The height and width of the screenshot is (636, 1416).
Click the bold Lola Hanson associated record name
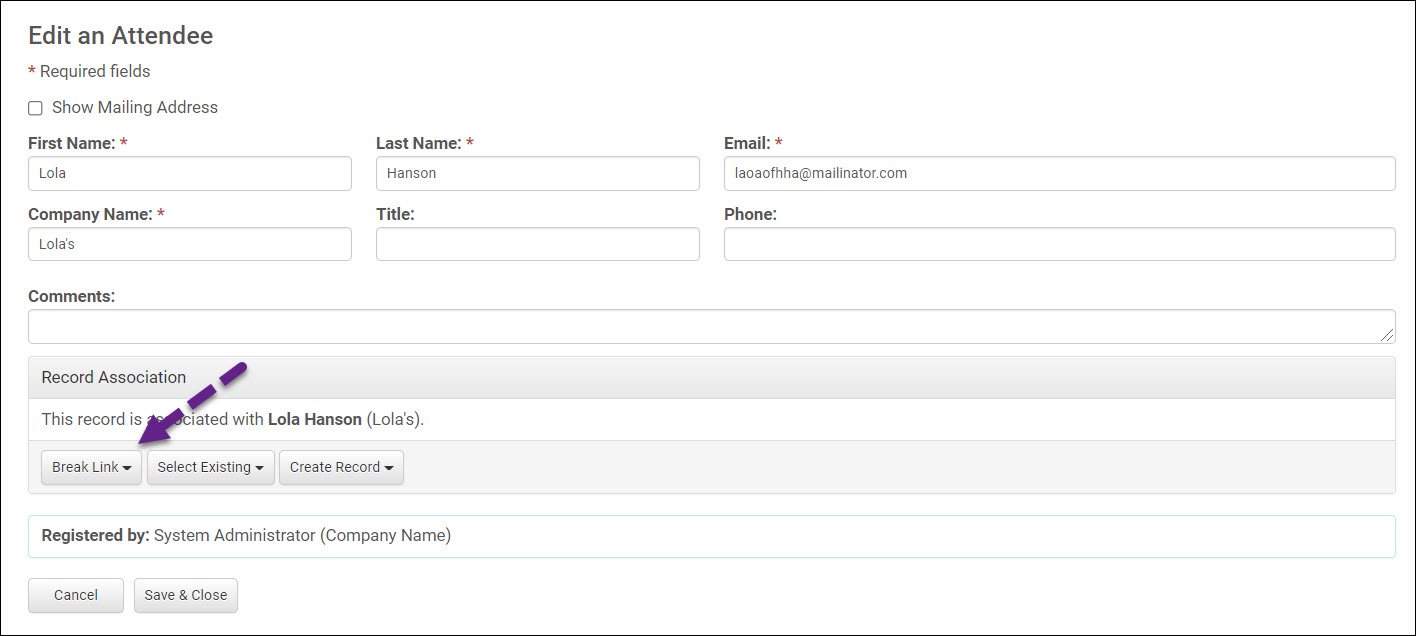point(315,419)
